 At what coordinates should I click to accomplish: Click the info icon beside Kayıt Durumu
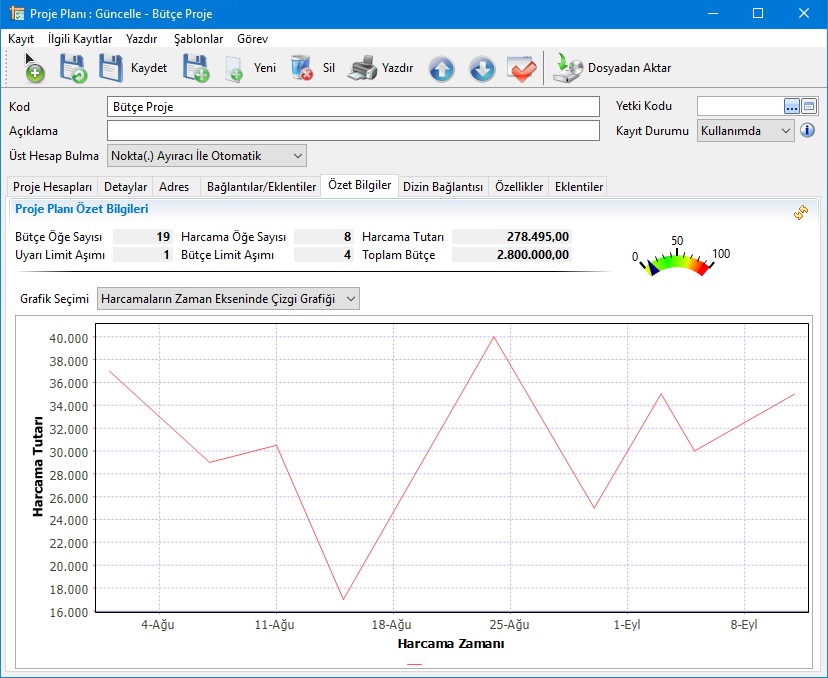pos(807,131)
